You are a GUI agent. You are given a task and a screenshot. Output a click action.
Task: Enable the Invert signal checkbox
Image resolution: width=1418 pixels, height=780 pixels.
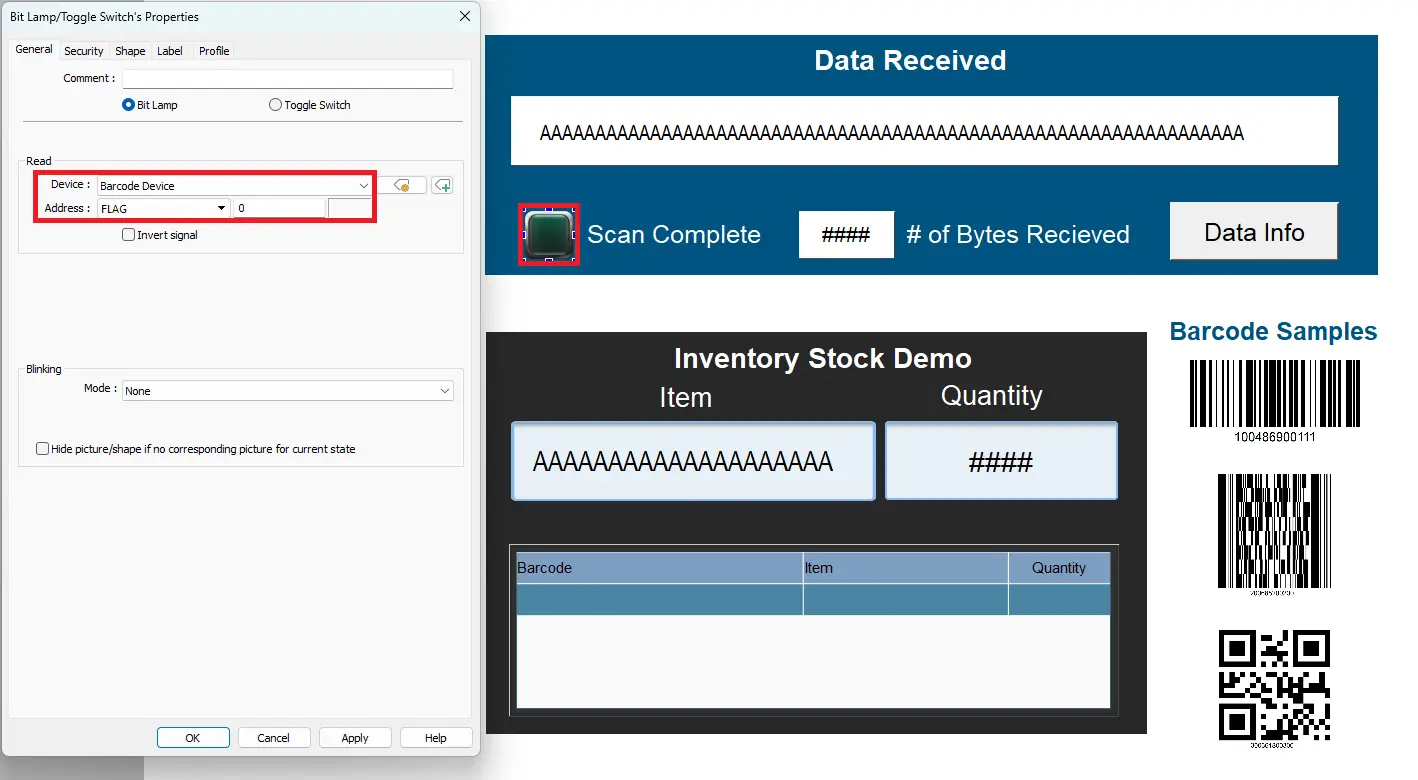coord(129,235)
